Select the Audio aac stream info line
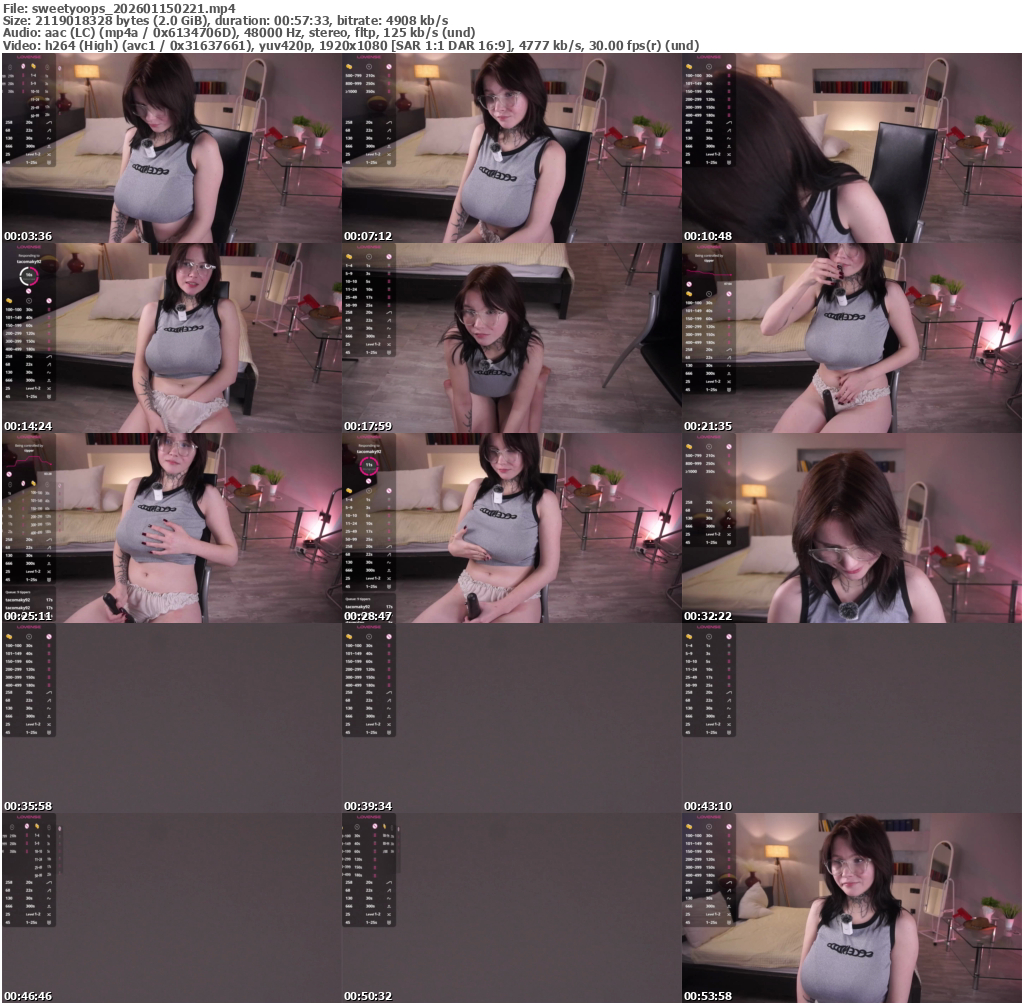Viewport: 1024px width, 1003px height. coord(238,33)
